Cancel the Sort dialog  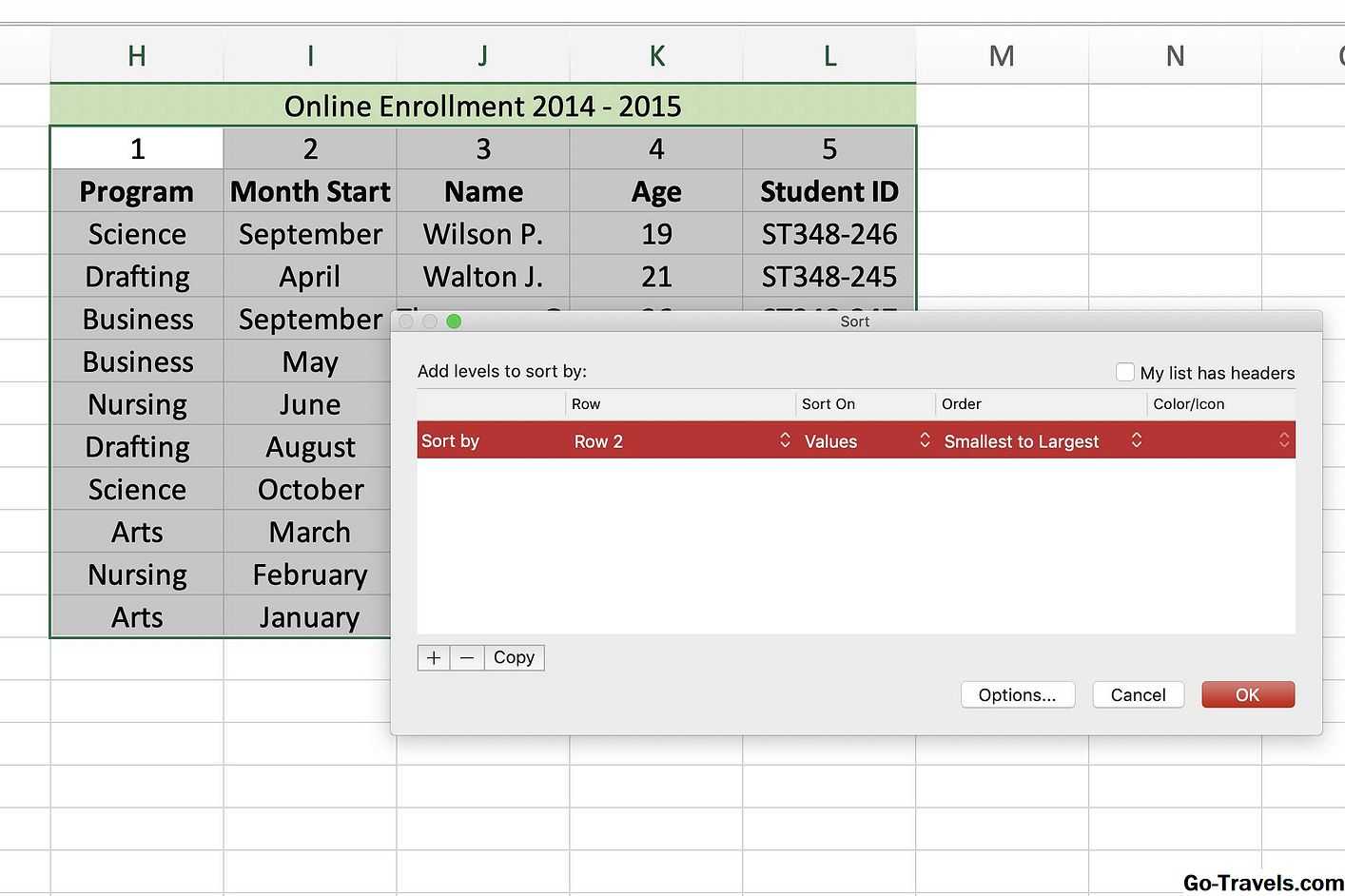coord(1138,695)
